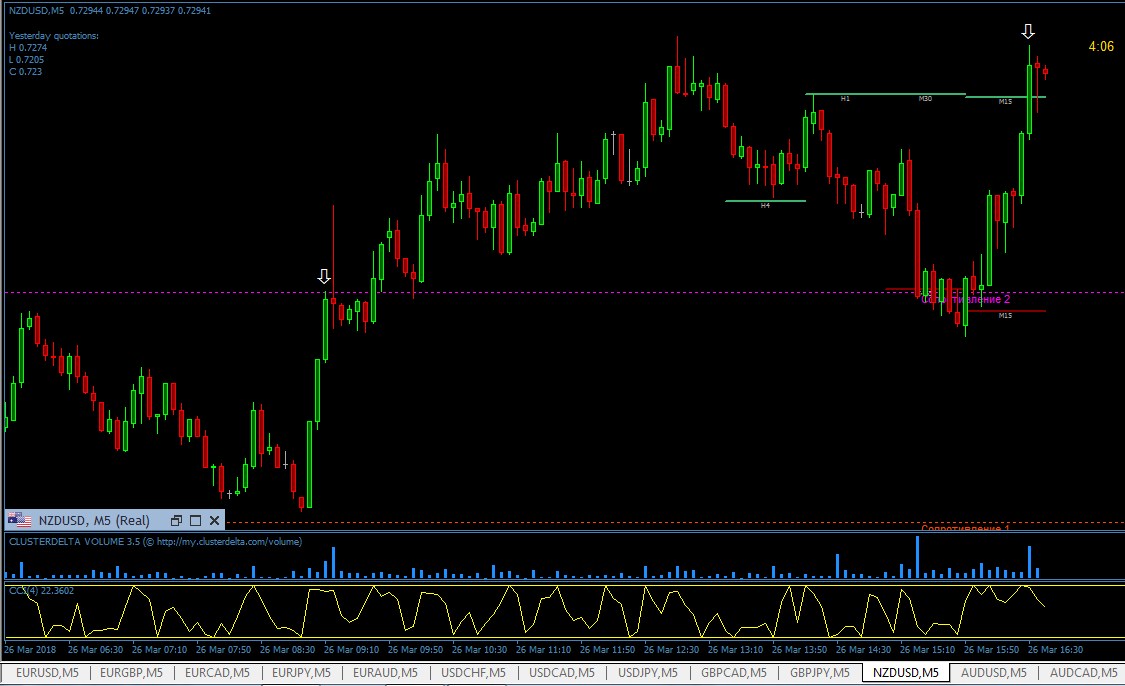
Task: Click the '26 Mar 15:50' time axis label
Action: coord(992,649)
